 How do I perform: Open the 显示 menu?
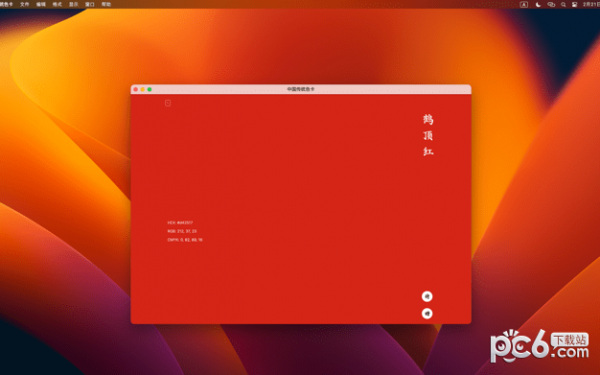point(73,4)
